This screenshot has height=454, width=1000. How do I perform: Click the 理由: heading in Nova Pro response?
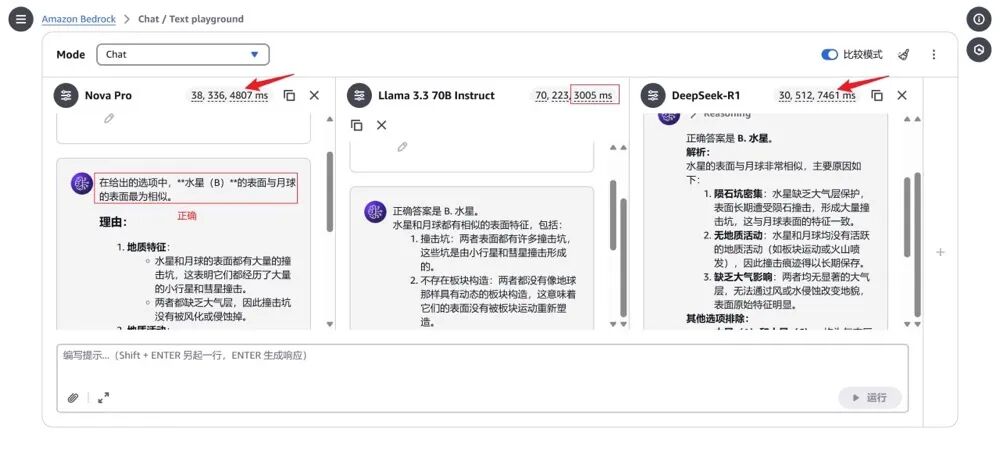pyautogui.click(x=113, y=223)
